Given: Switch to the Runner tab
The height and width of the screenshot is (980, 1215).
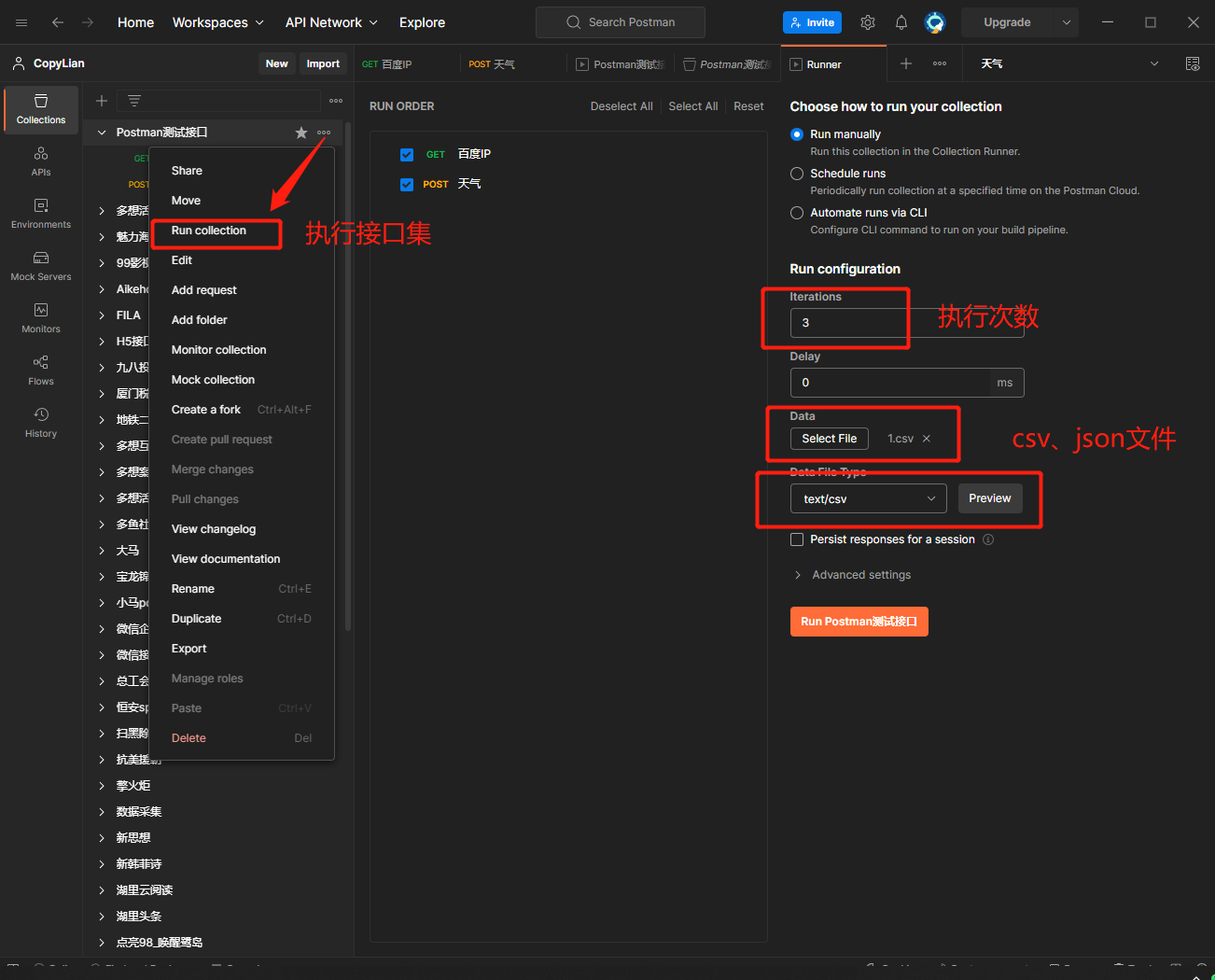Looking at the screenshot, I should pyautogui.click(x=833, y=64).
